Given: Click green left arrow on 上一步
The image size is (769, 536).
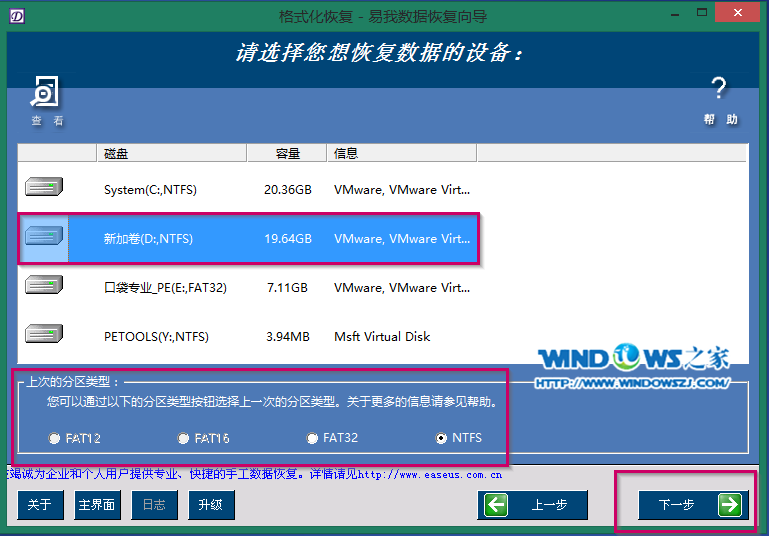Looking at the screenshot, I should coord(496,505).
